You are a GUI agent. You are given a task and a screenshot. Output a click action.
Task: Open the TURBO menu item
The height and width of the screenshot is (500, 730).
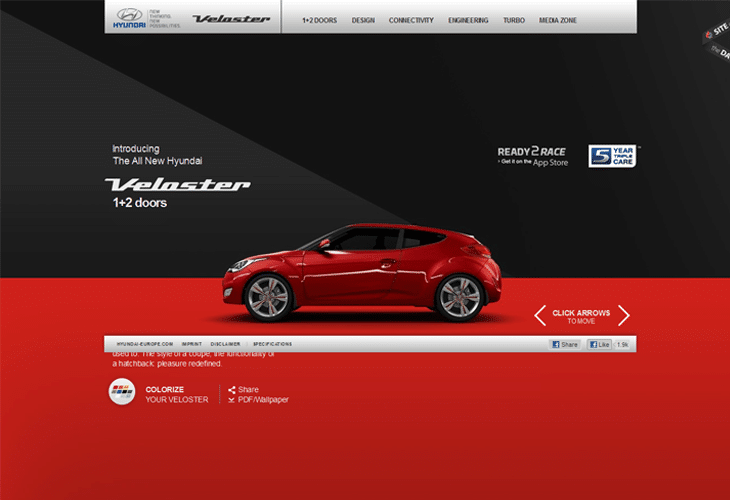514,20
